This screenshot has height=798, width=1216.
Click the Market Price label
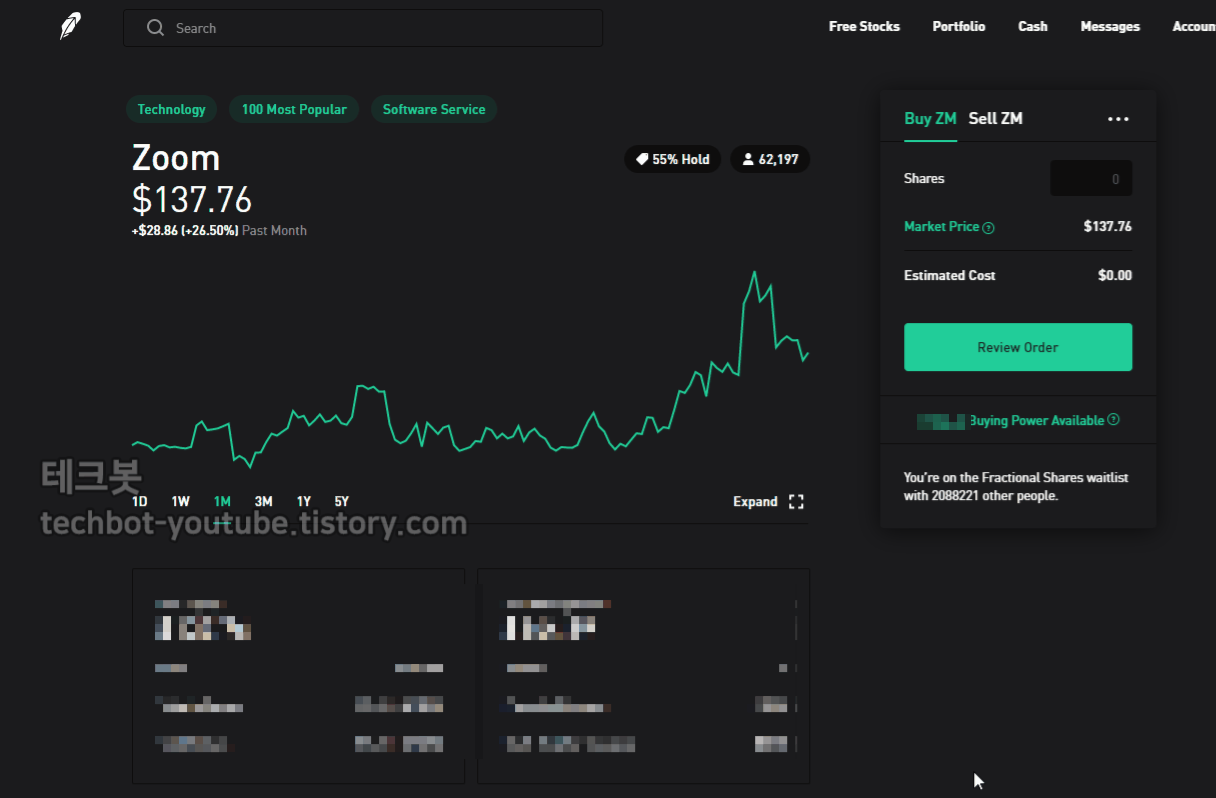(941, 227)
